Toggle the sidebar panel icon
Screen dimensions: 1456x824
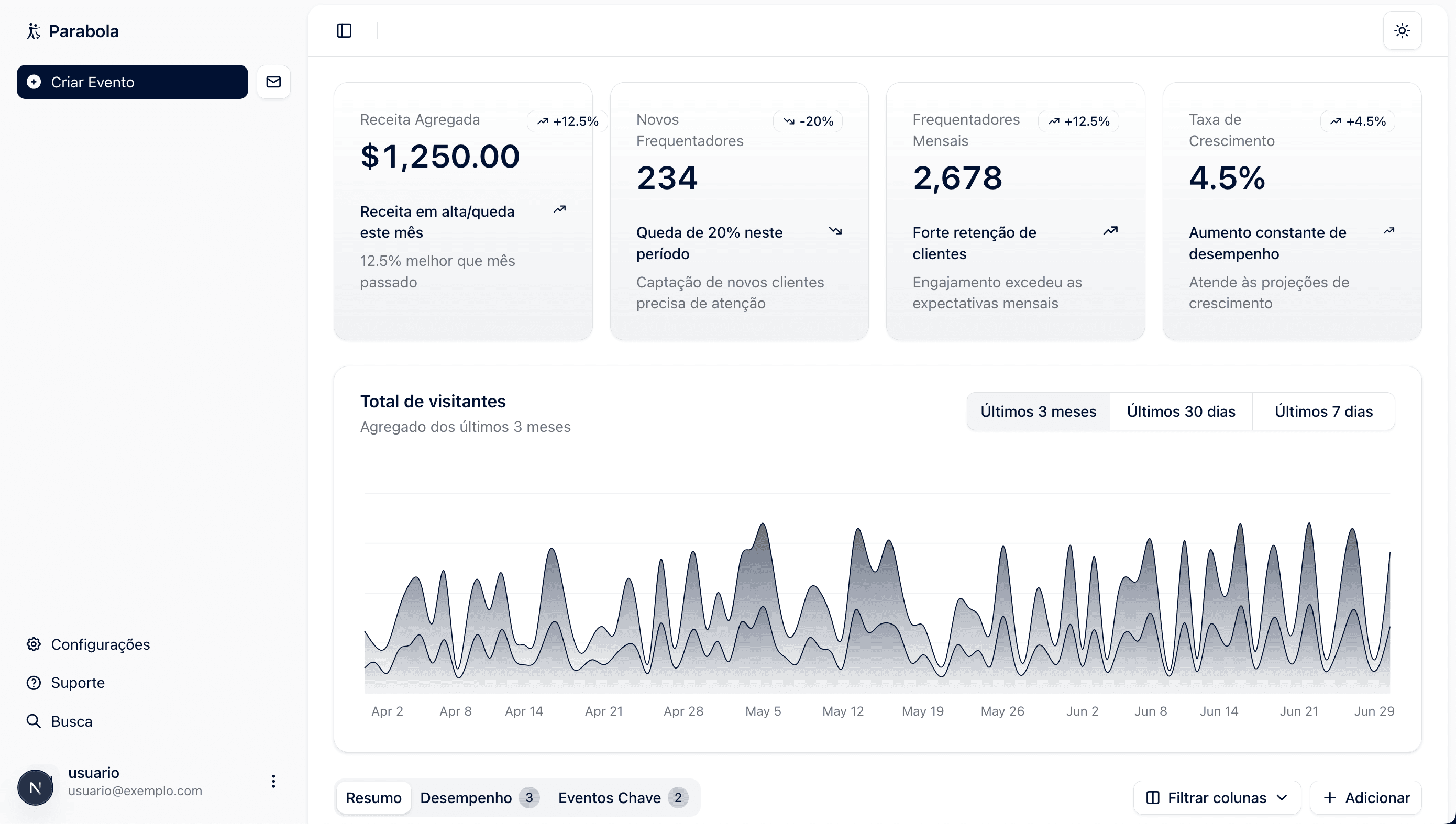click(x=344, y=30)
